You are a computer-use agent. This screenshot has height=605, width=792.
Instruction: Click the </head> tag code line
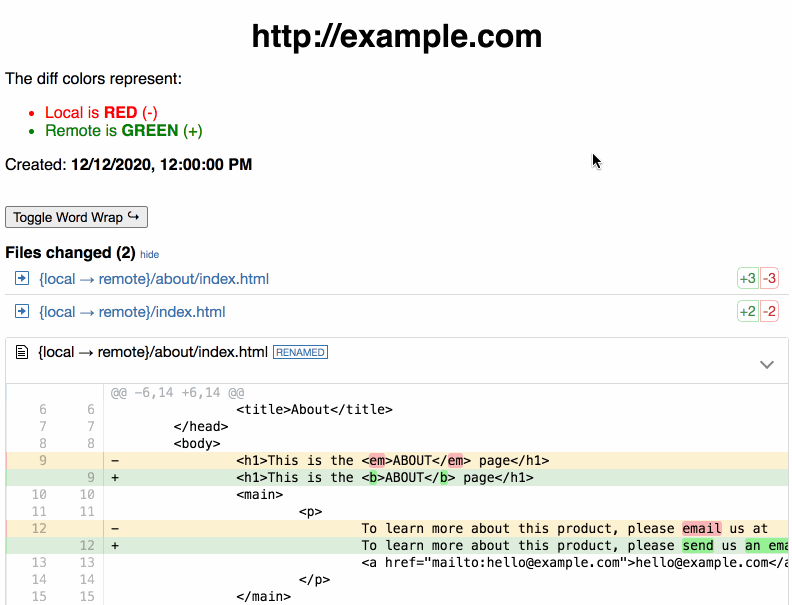201,427
